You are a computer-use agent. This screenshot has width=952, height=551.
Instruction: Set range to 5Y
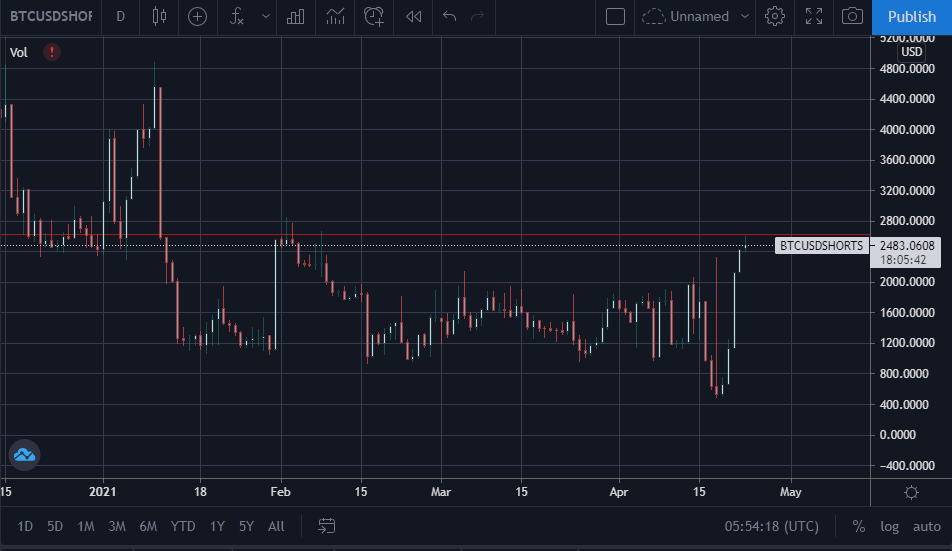[246, 526]
